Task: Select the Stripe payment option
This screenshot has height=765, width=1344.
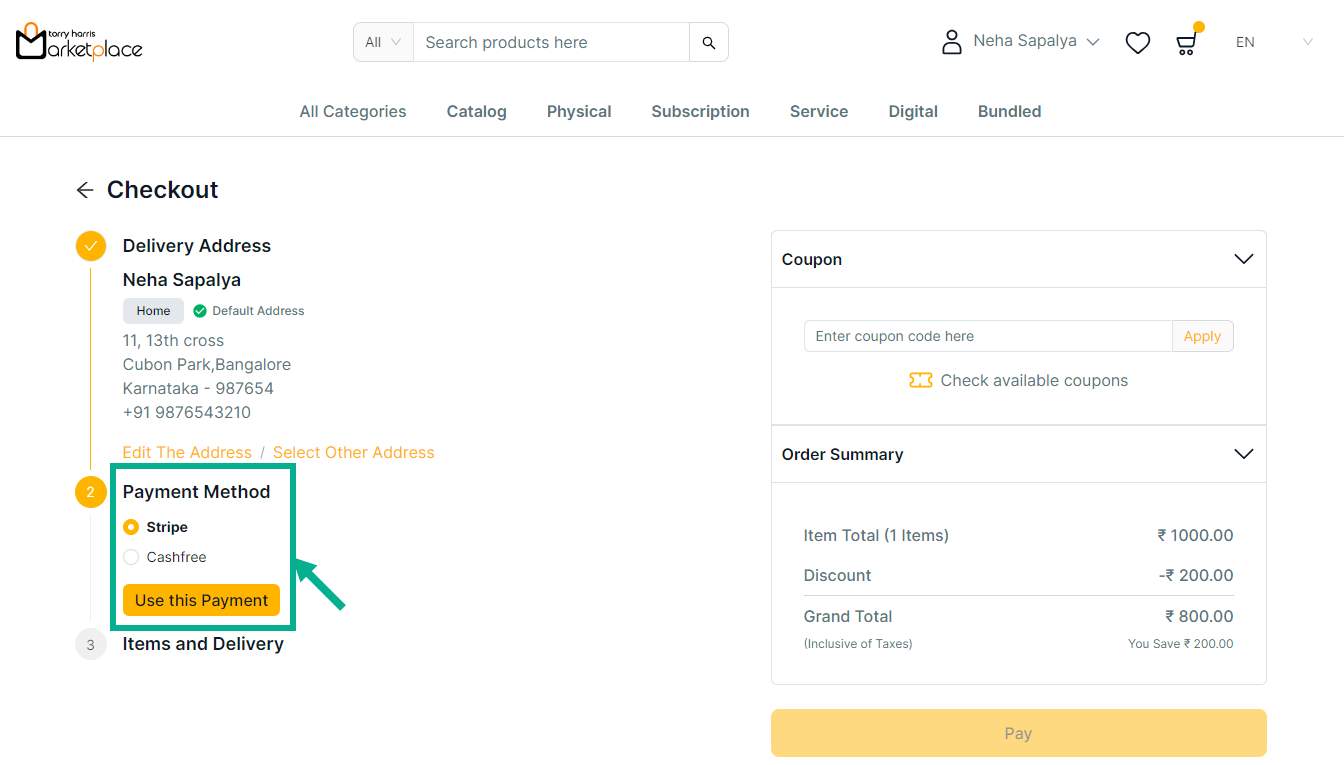Action: (131, 527)
